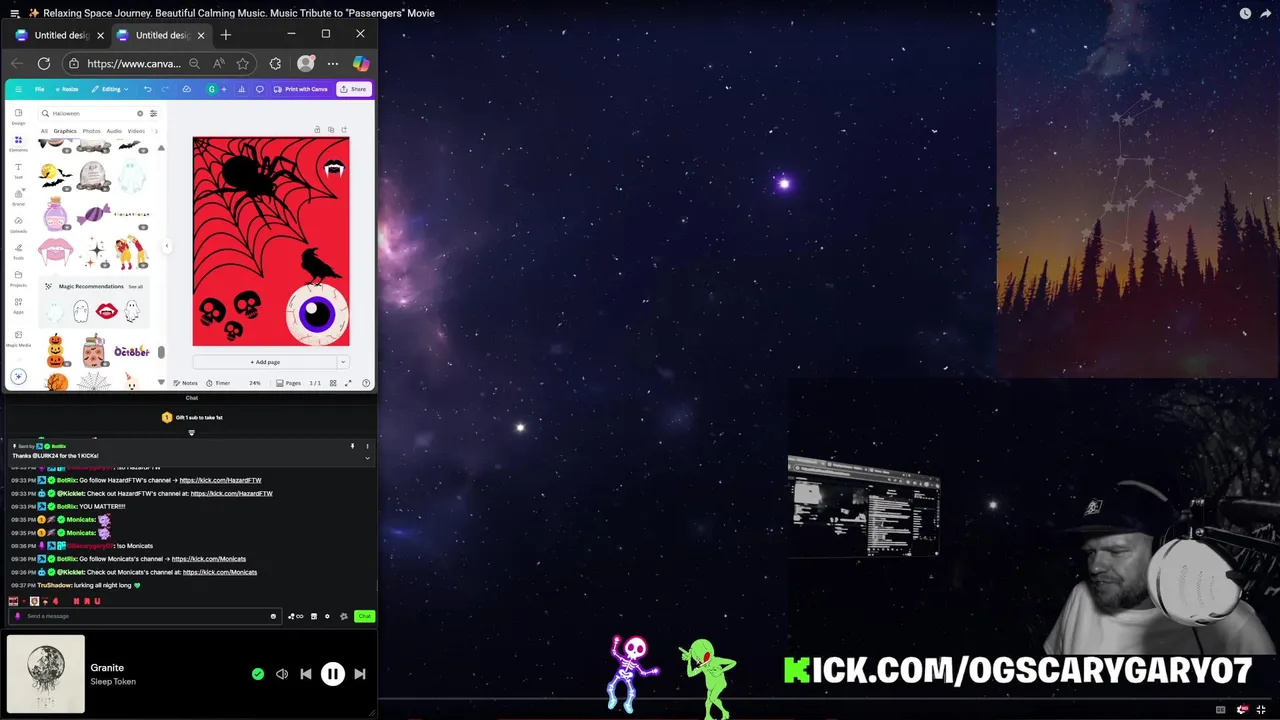Skip to the next track

tap(360, 674)
